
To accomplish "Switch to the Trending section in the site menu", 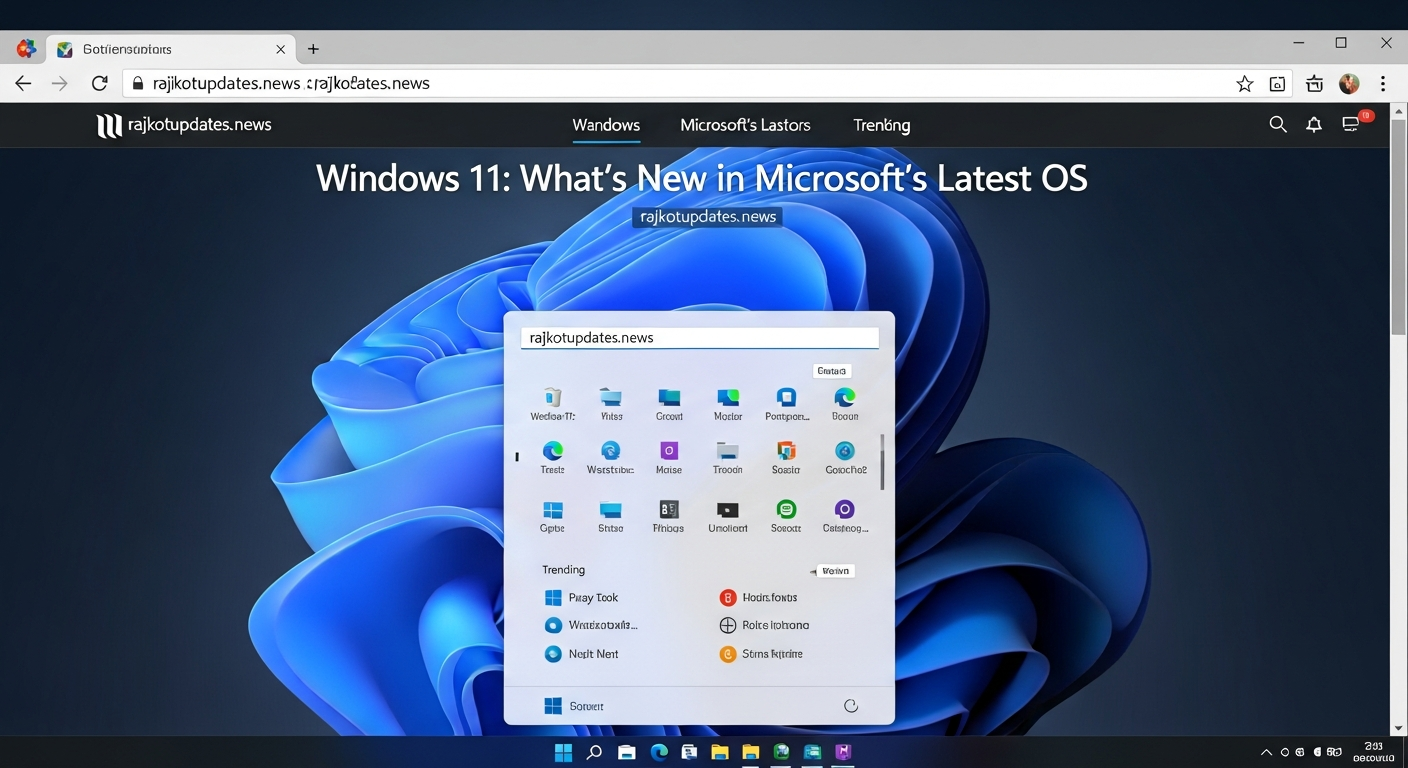I will point(881,125).
